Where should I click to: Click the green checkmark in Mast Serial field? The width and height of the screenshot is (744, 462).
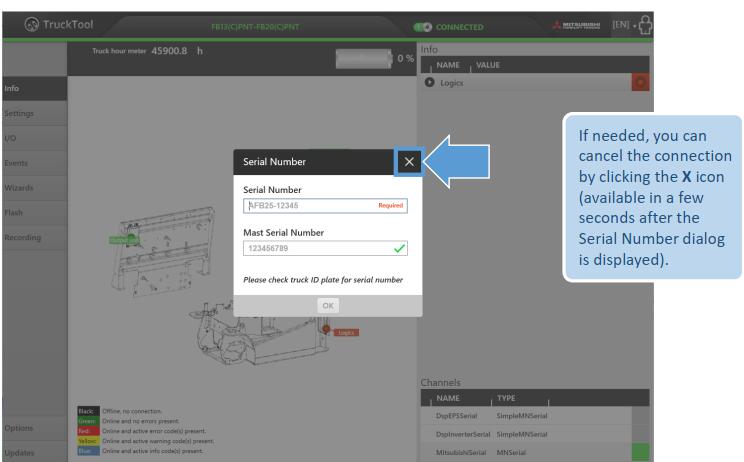click(x=400, y=248)
